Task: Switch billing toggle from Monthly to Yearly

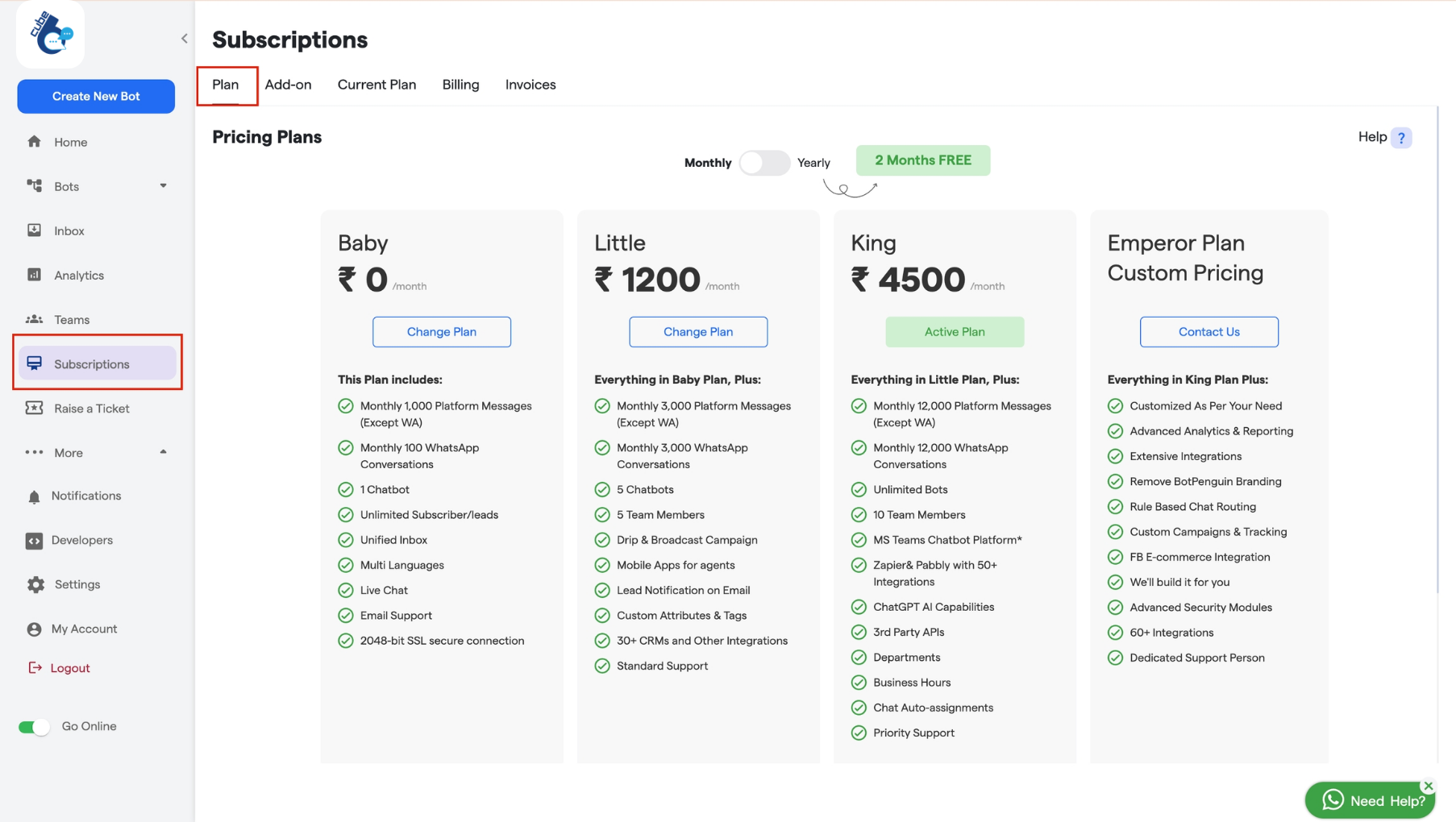Action: (x=763, y=163)
